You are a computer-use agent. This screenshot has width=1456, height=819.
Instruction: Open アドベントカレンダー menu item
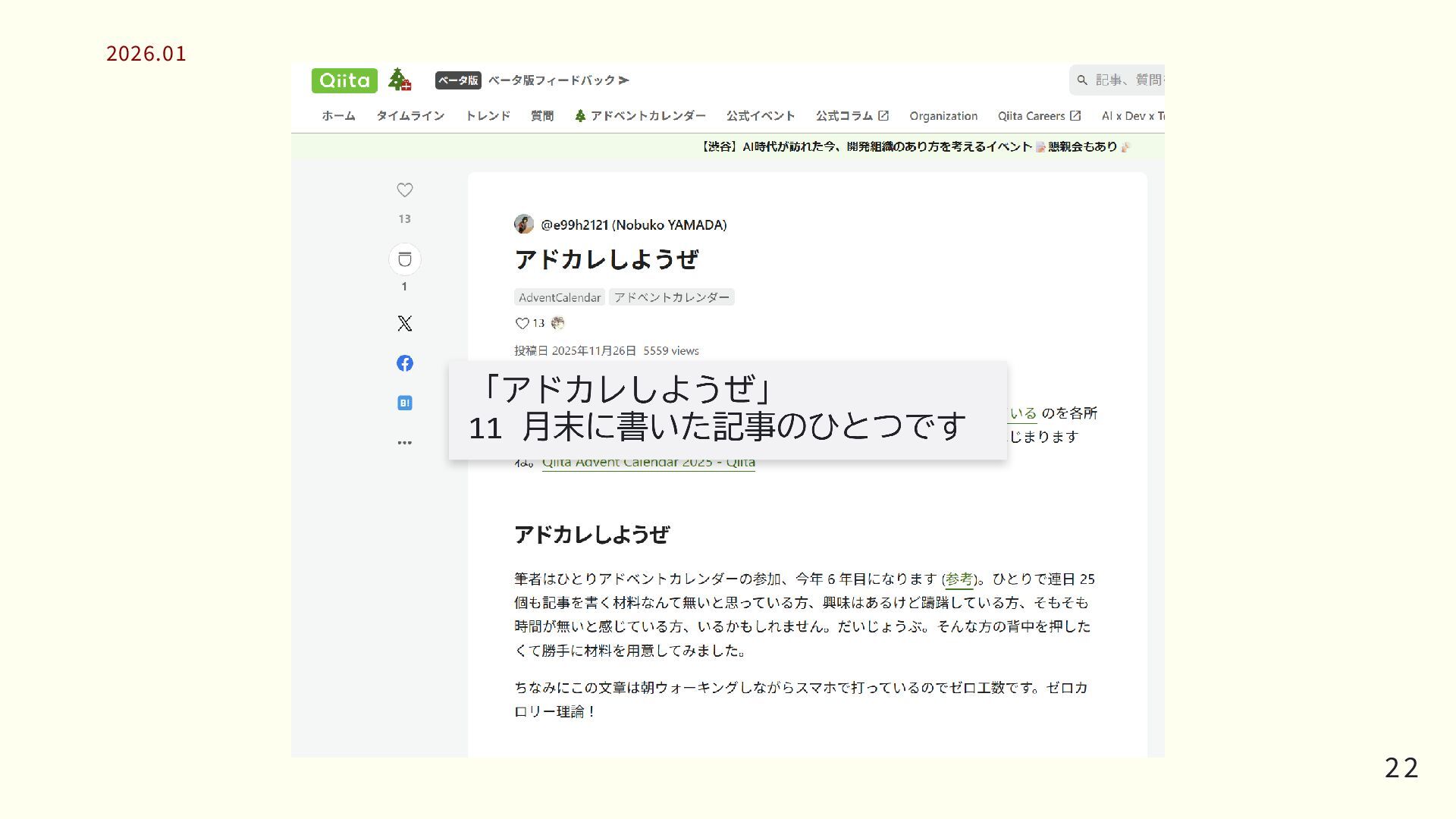(641, 116)
